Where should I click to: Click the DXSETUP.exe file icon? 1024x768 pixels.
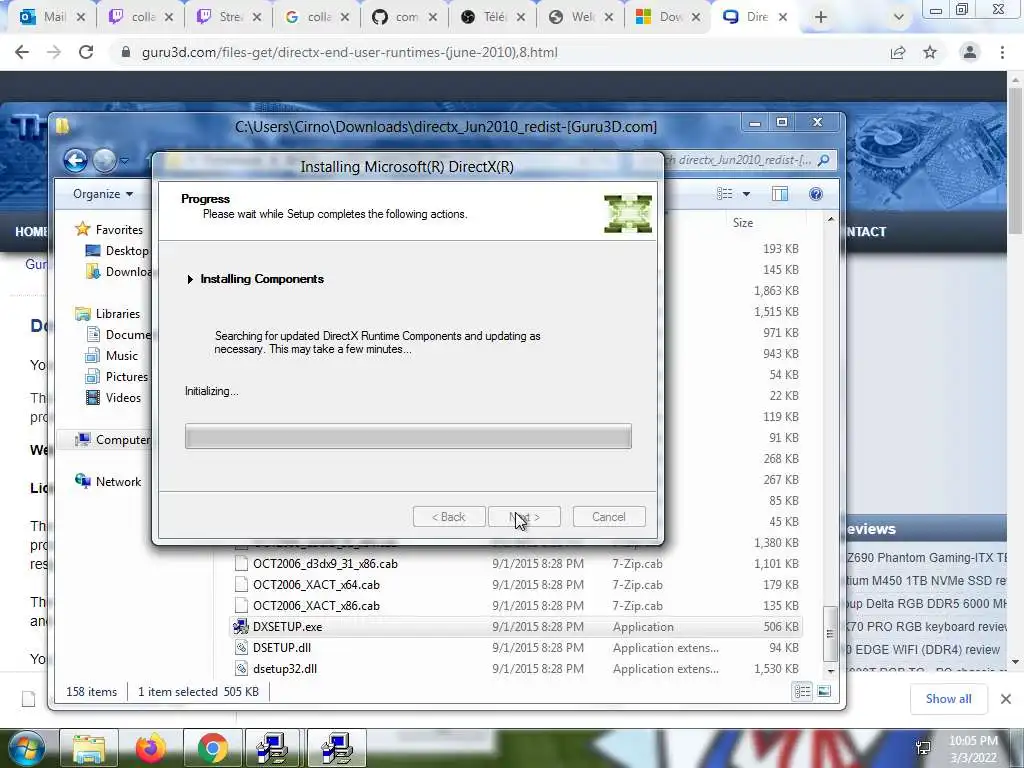tap(241, 626)
